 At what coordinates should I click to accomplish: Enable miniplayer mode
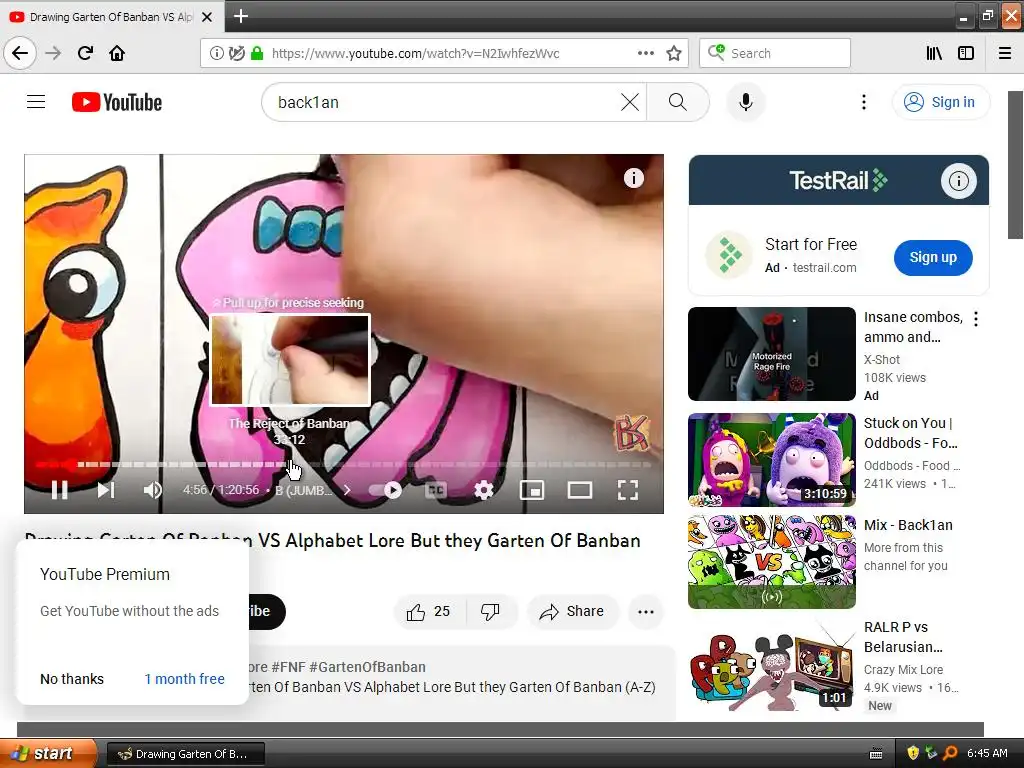(532, 490)
